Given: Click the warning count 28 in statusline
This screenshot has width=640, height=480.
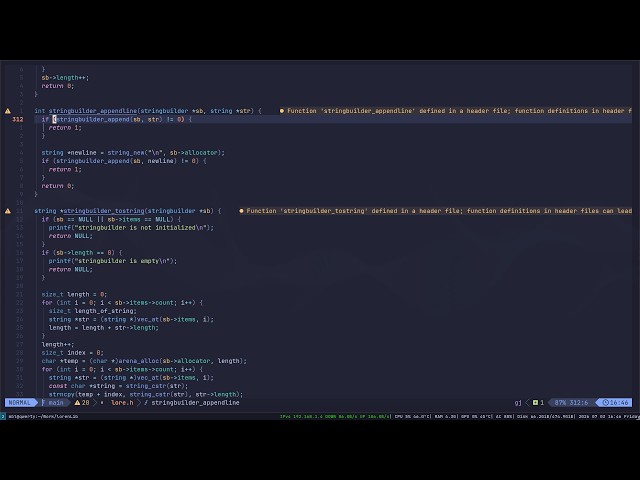Looking at the screenshot, I should pyautogui.click(x=82, y=402).
